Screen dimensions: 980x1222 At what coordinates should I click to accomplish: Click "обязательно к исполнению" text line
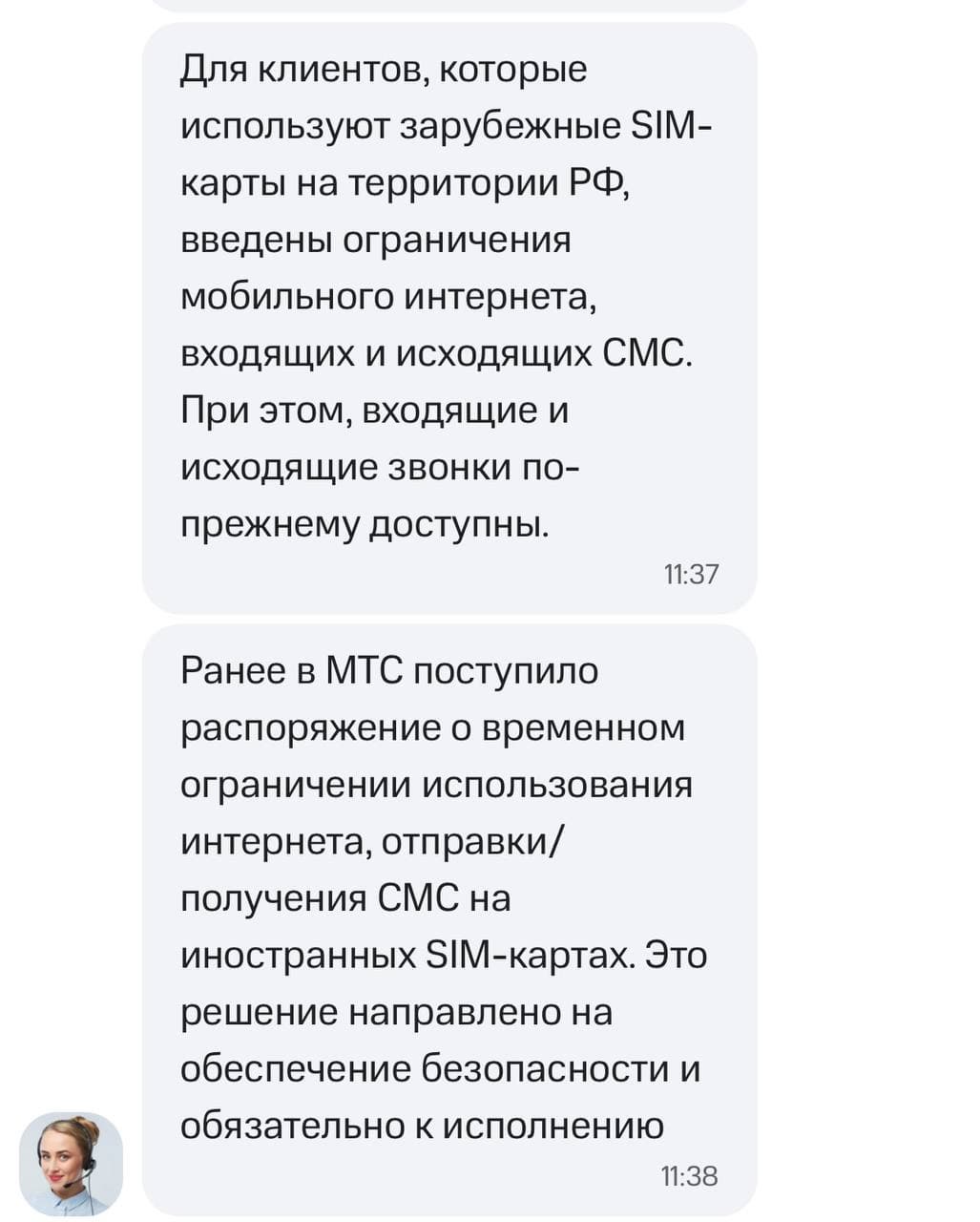[422, 1127]
